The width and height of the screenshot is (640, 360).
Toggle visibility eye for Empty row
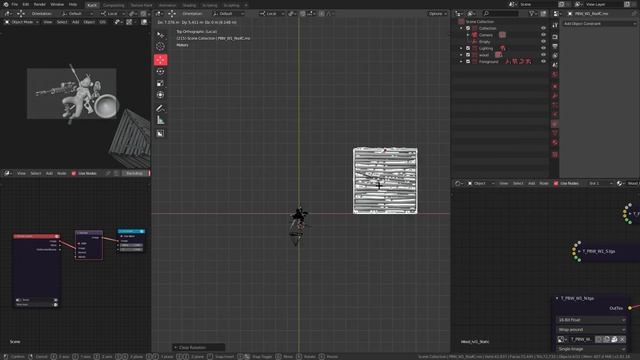[x=543, y=42]
